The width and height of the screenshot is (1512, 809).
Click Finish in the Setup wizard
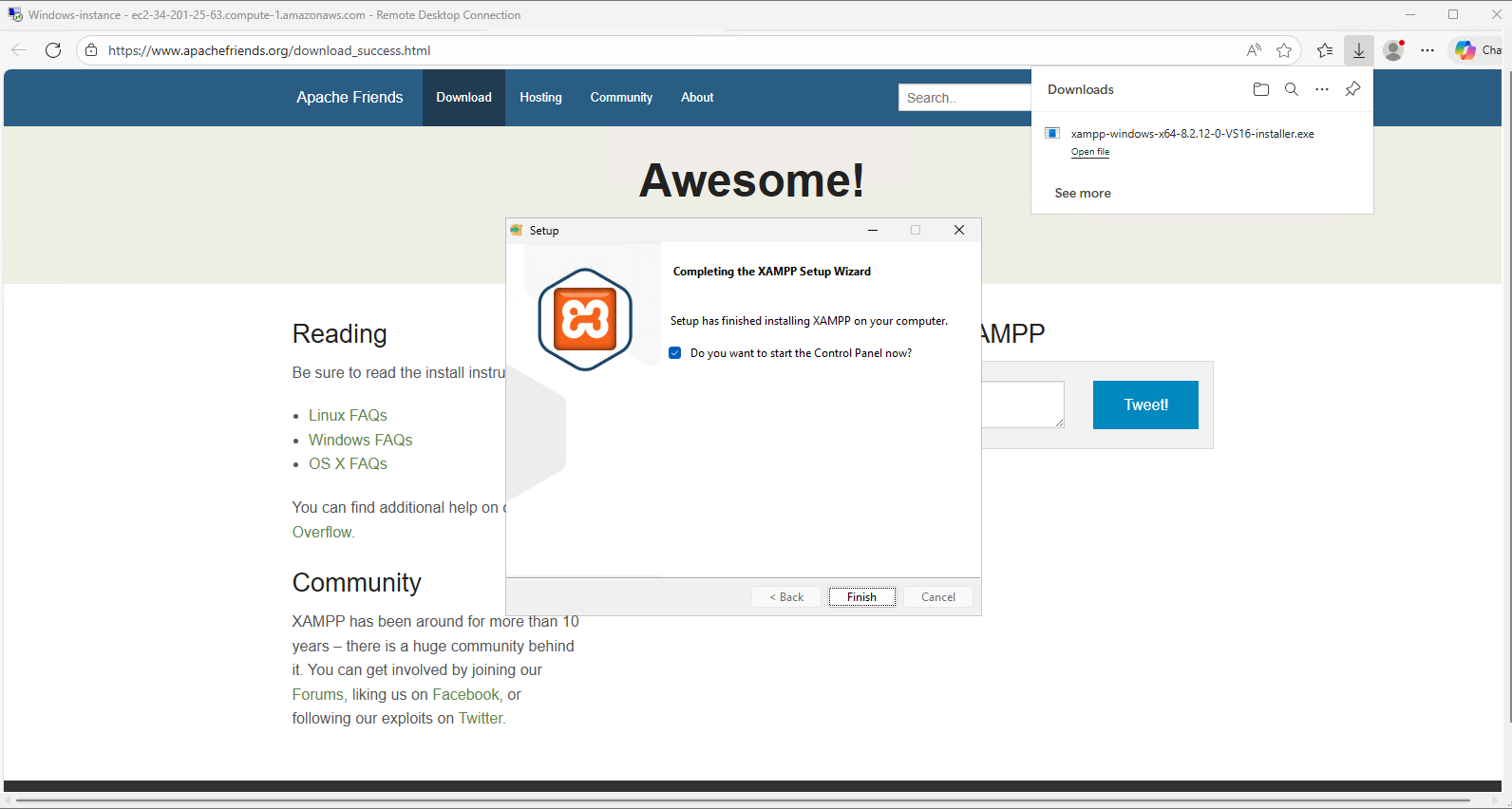point(862,597)
